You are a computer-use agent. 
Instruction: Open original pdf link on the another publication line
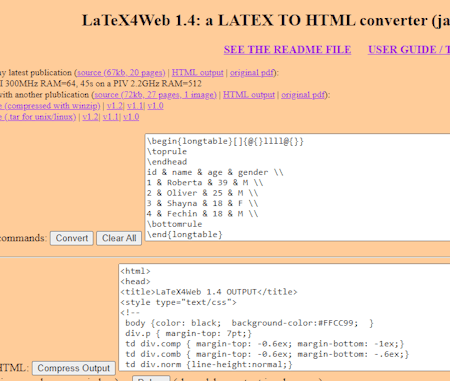(303, 95)
